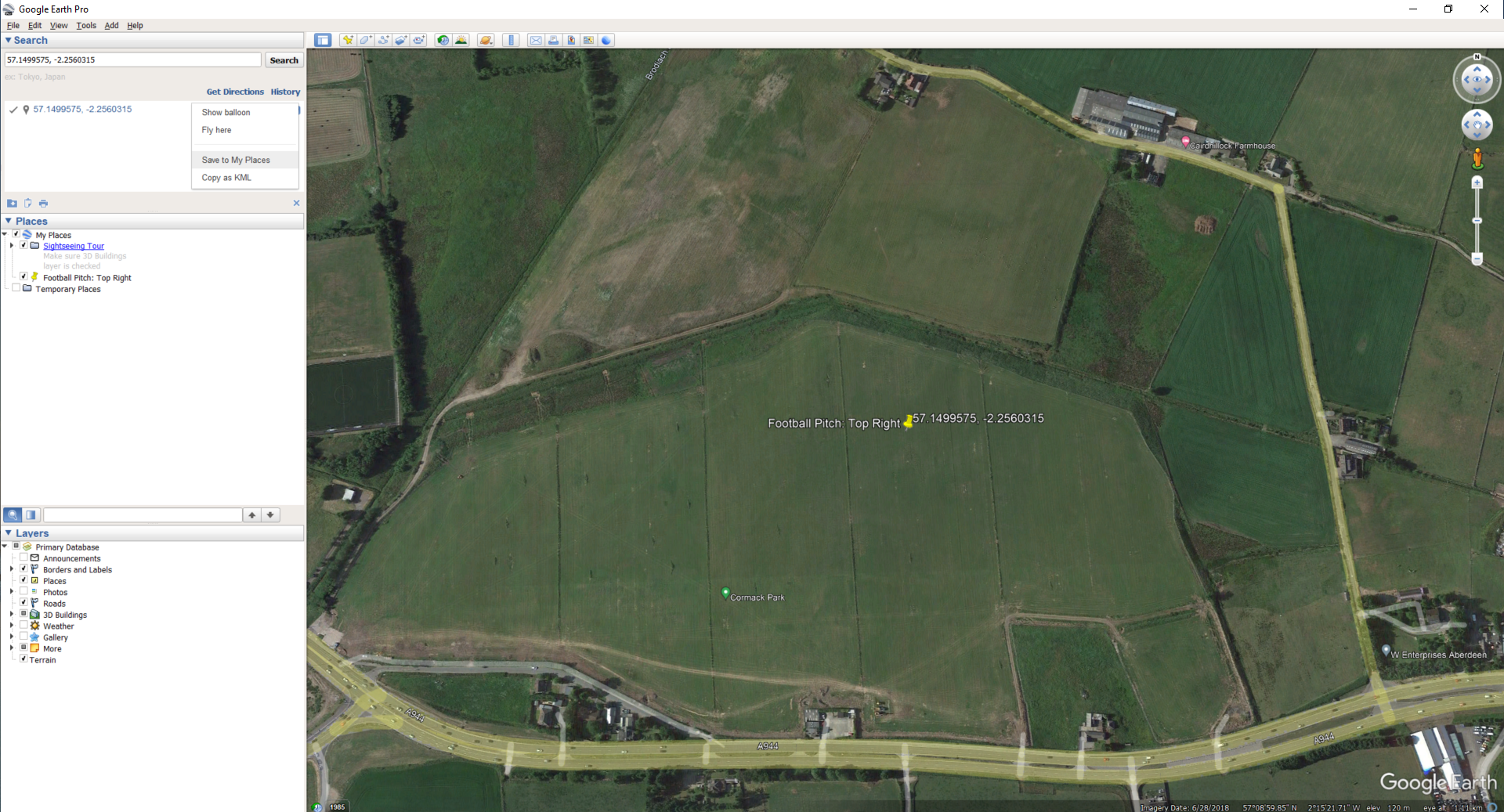1504x812 pixels.
Task: Show historical imagery clock icon
Action: (443, 40)
